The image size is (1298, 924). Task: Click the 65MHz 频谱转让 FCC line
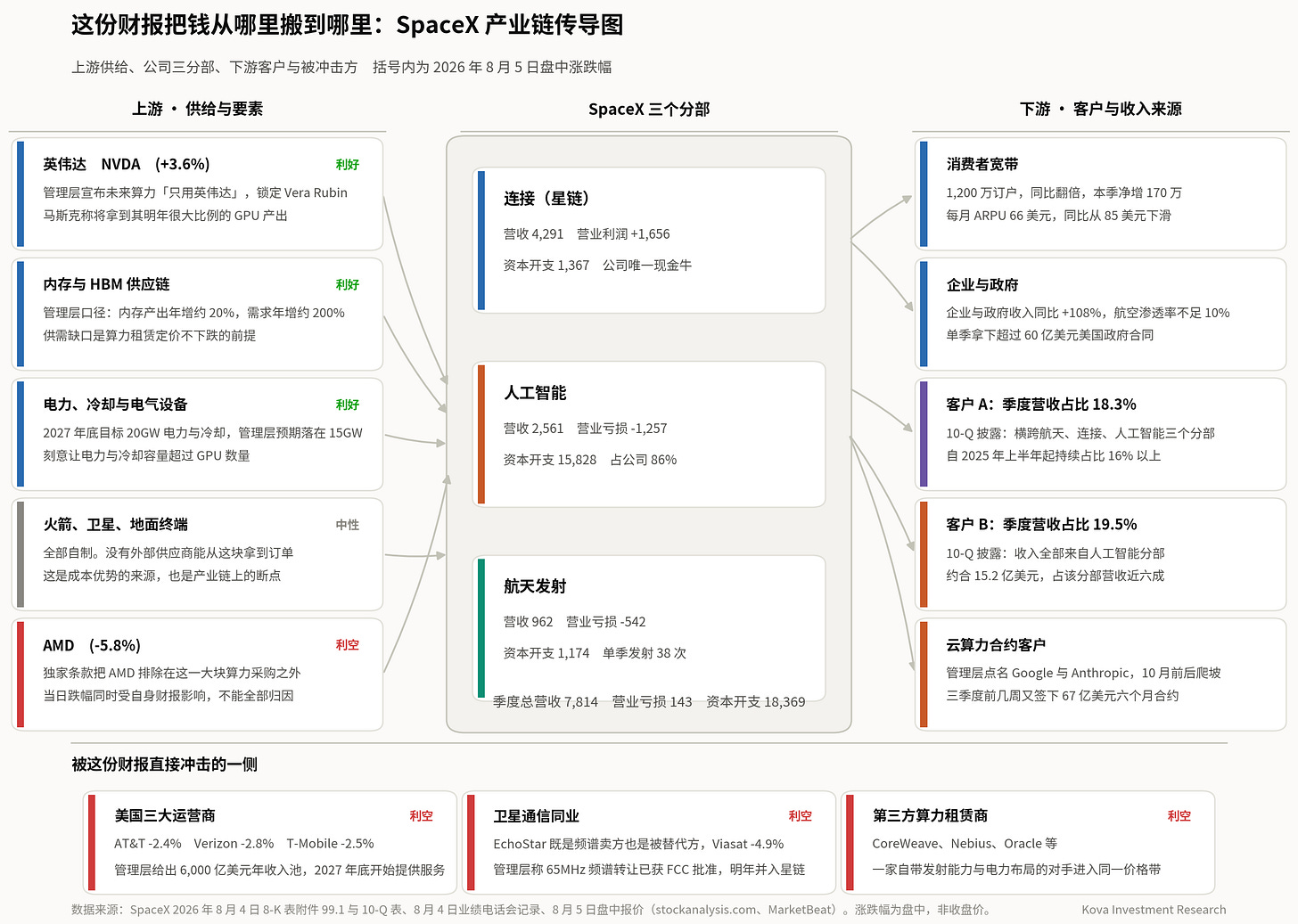point(649,870)
